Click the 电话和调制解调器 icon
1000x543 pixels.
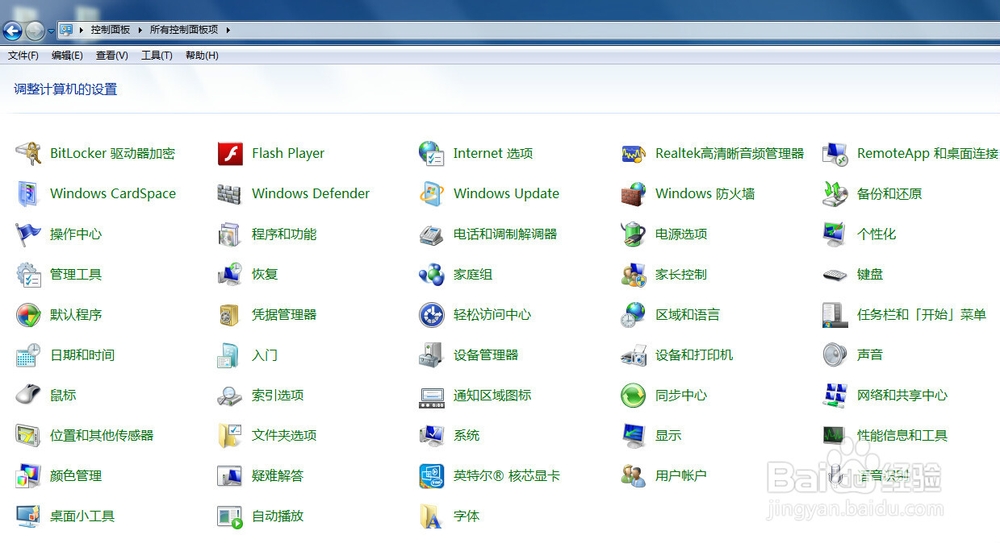(x=432, y=234)
